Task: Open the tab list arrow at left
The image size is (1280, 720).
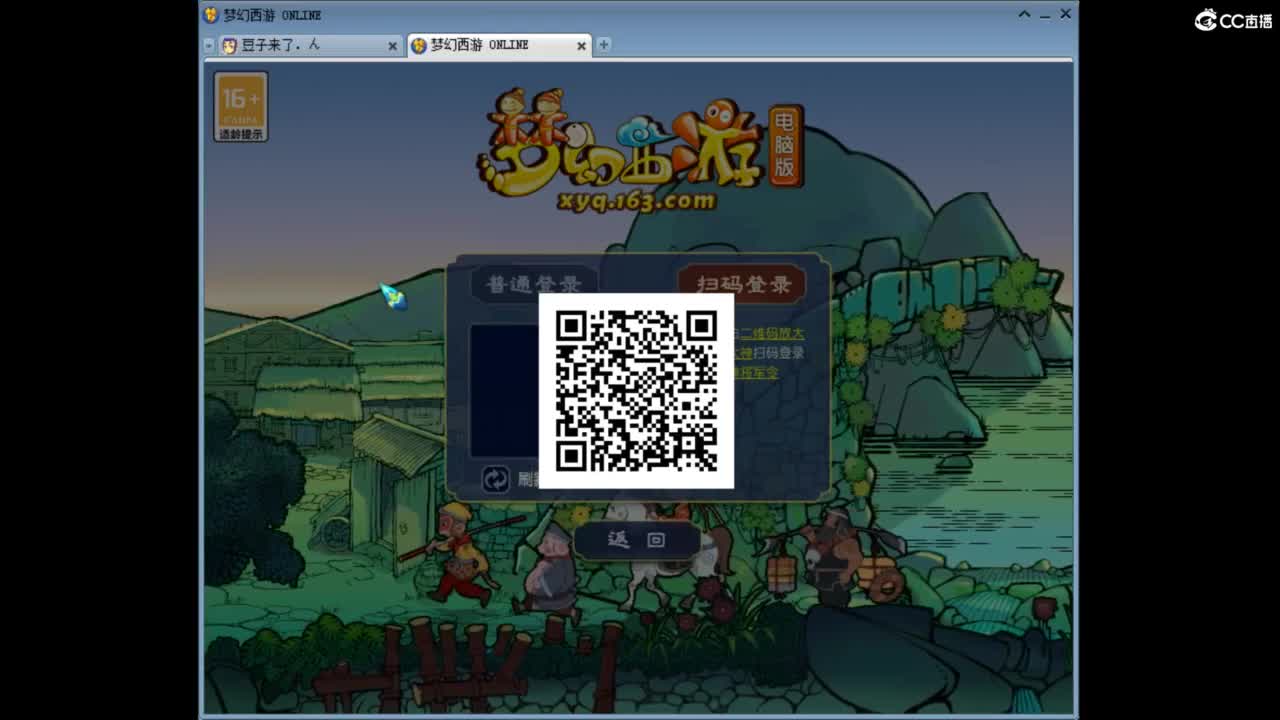Action: [x=209, y=45]
